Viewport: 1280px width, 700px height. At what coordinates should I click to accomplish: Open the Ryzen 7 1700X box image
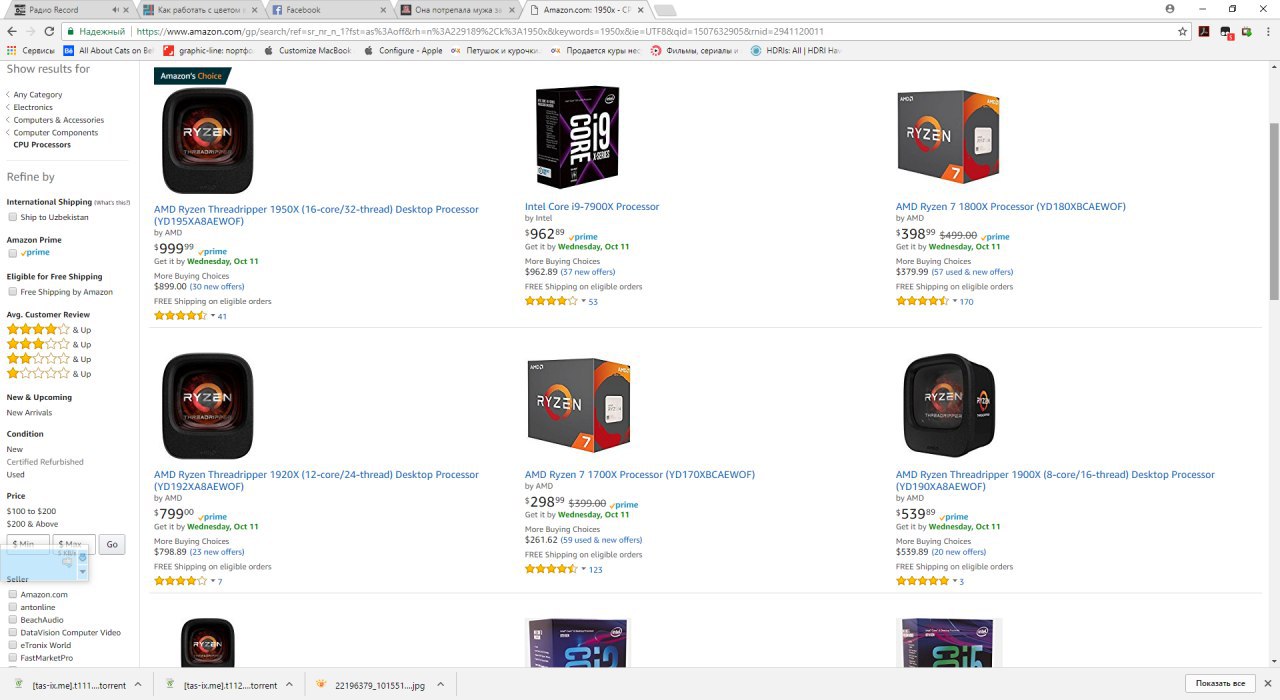point(578,406)
